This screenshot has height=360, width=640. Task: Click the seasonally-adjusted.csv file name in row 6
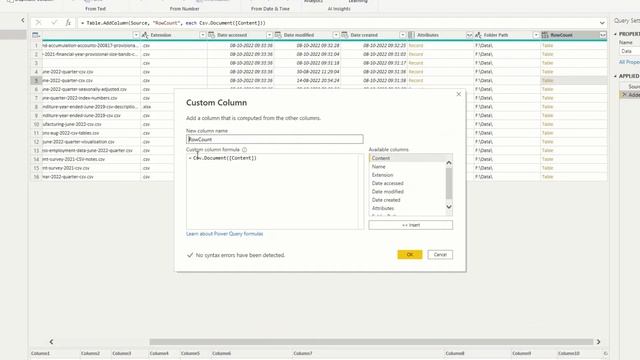[84, 89]
